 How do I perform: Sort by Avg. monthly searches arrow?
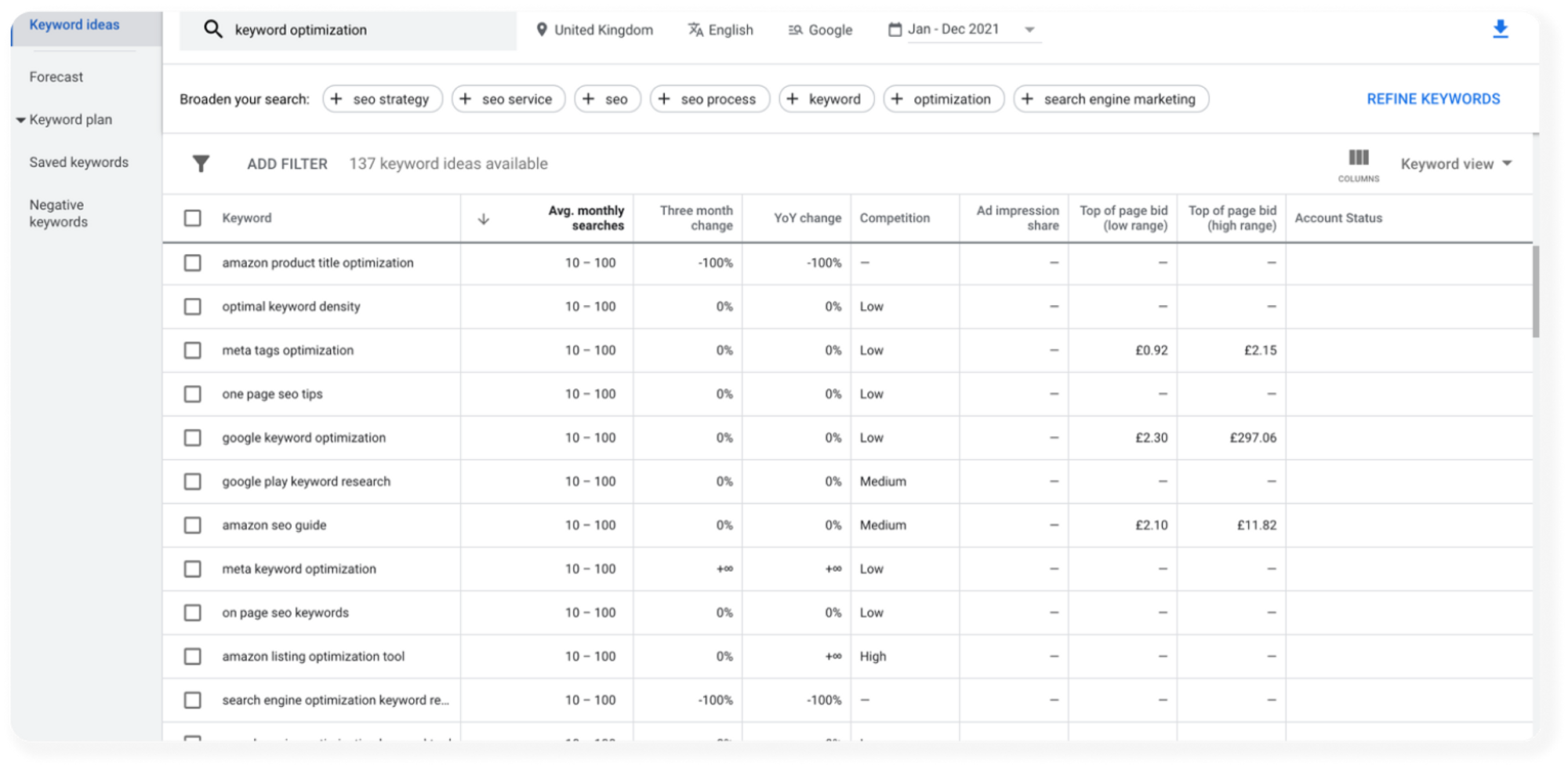484,219
